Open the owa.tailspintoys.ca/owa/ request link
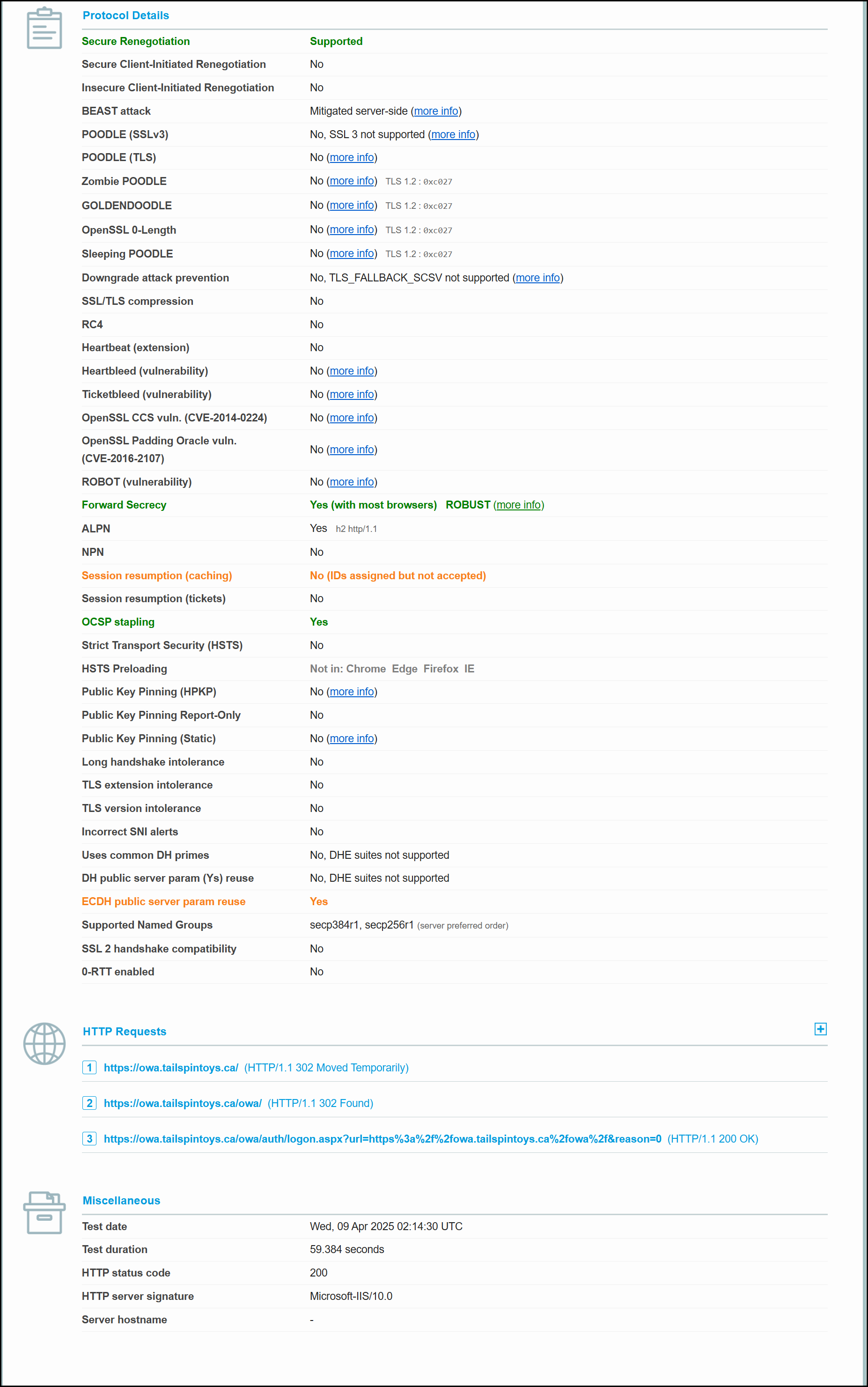868x1387 pixels. pos(183,1103)
